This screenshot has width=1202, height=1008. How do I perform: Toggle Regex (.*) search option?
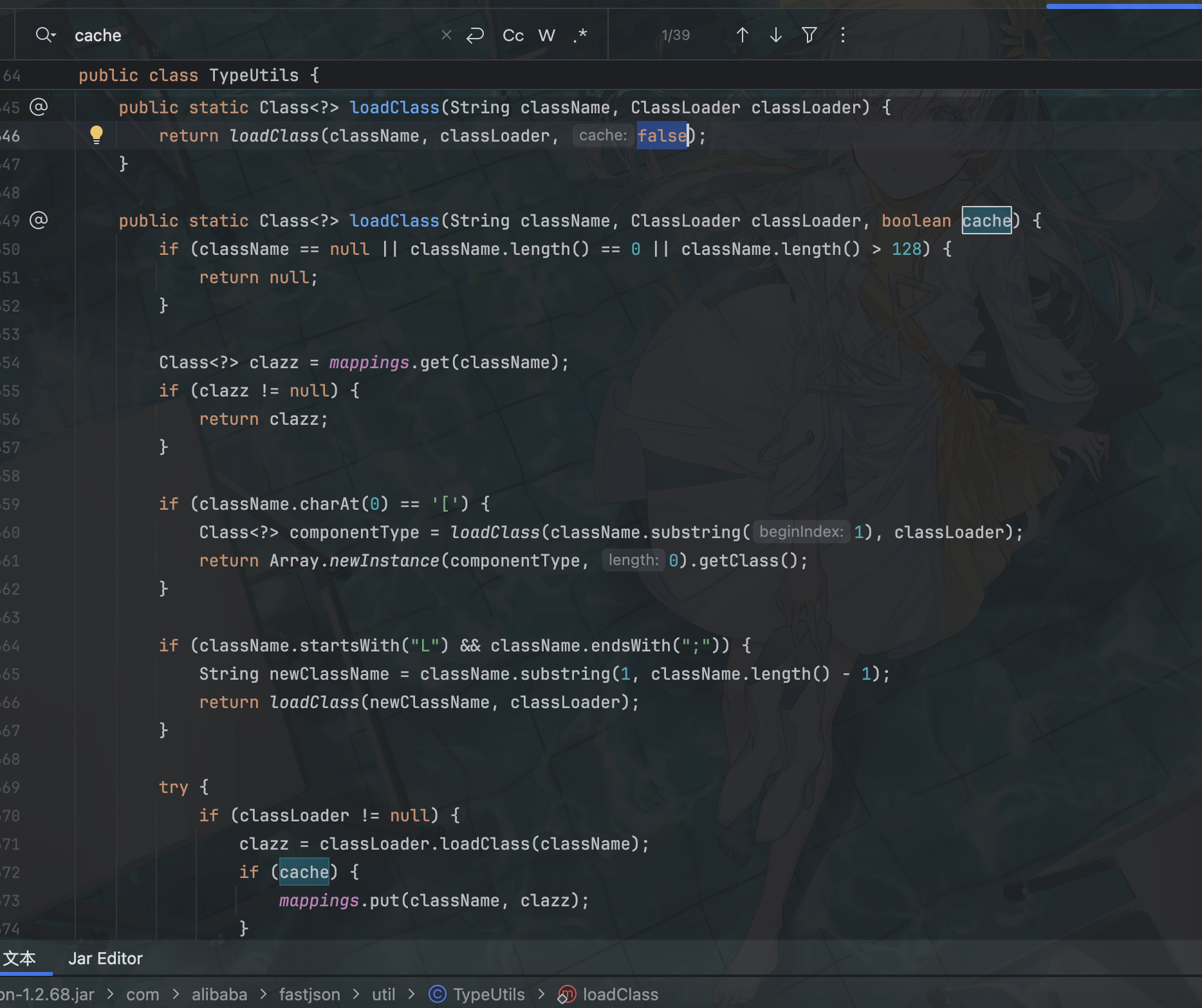pos(580,35)
